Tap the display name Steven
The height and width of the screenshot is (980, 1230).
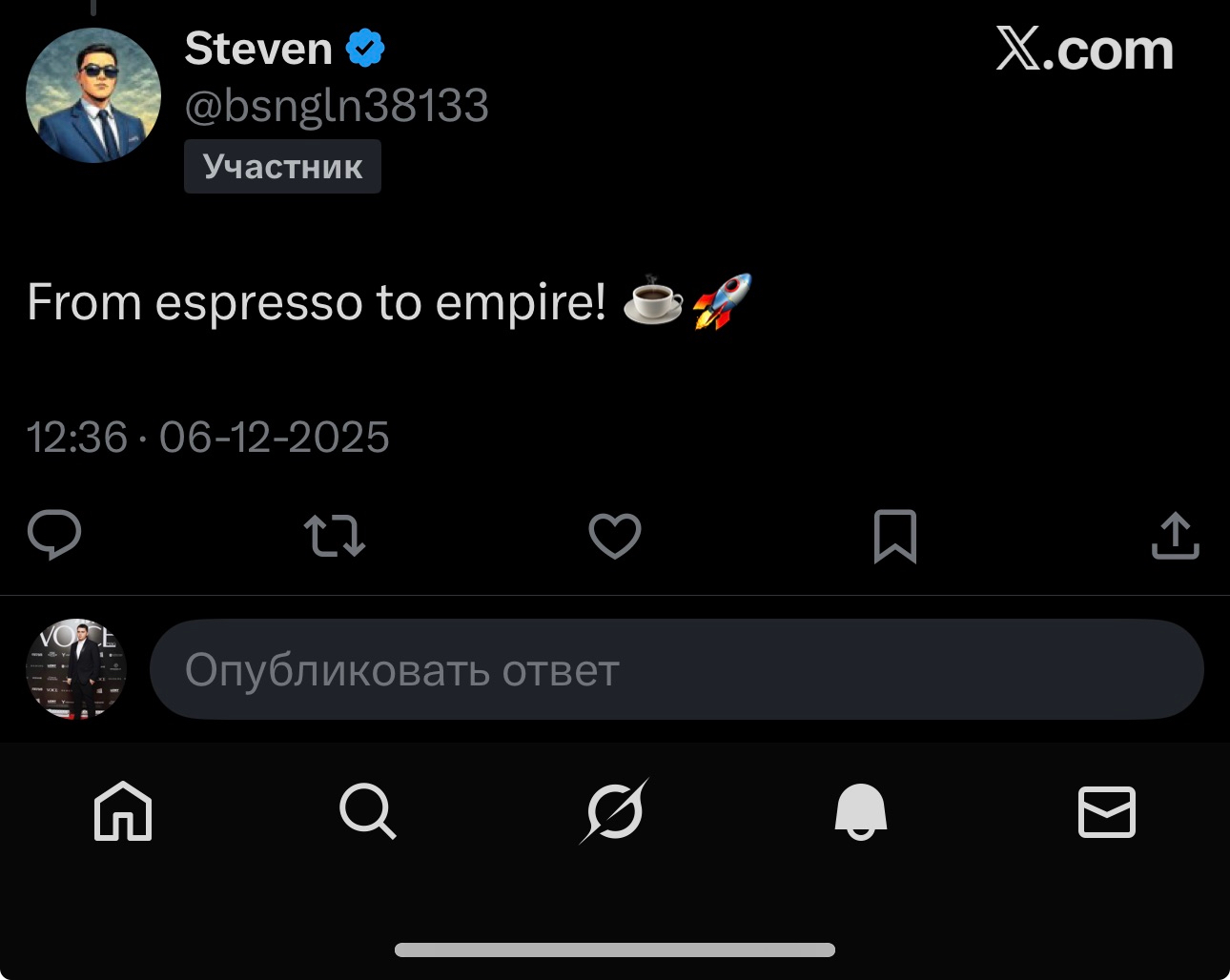coord(258,49)
